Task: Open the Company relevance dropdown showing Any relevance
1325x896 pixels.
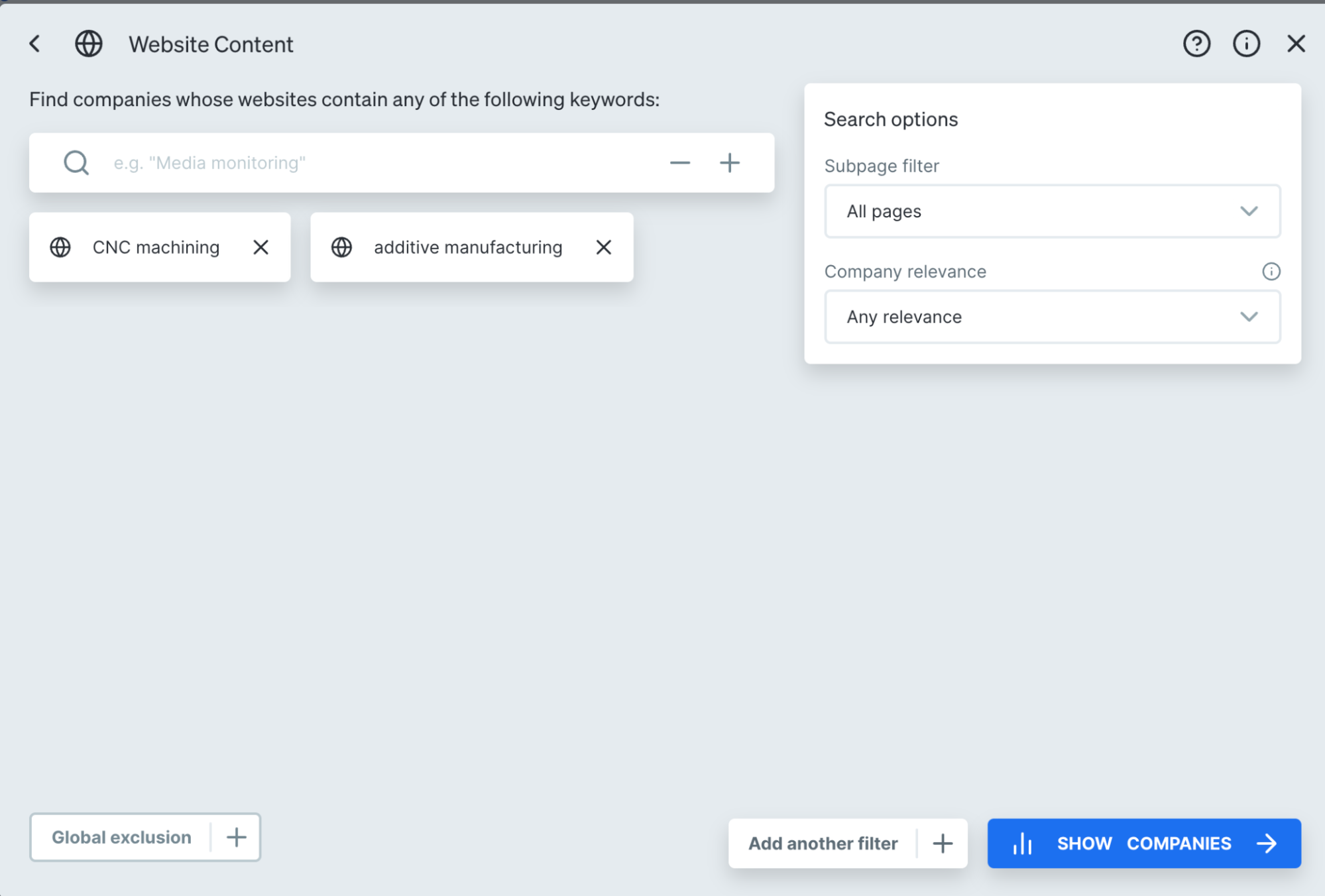Action: pyautogui.click(x=1051, y=317)
